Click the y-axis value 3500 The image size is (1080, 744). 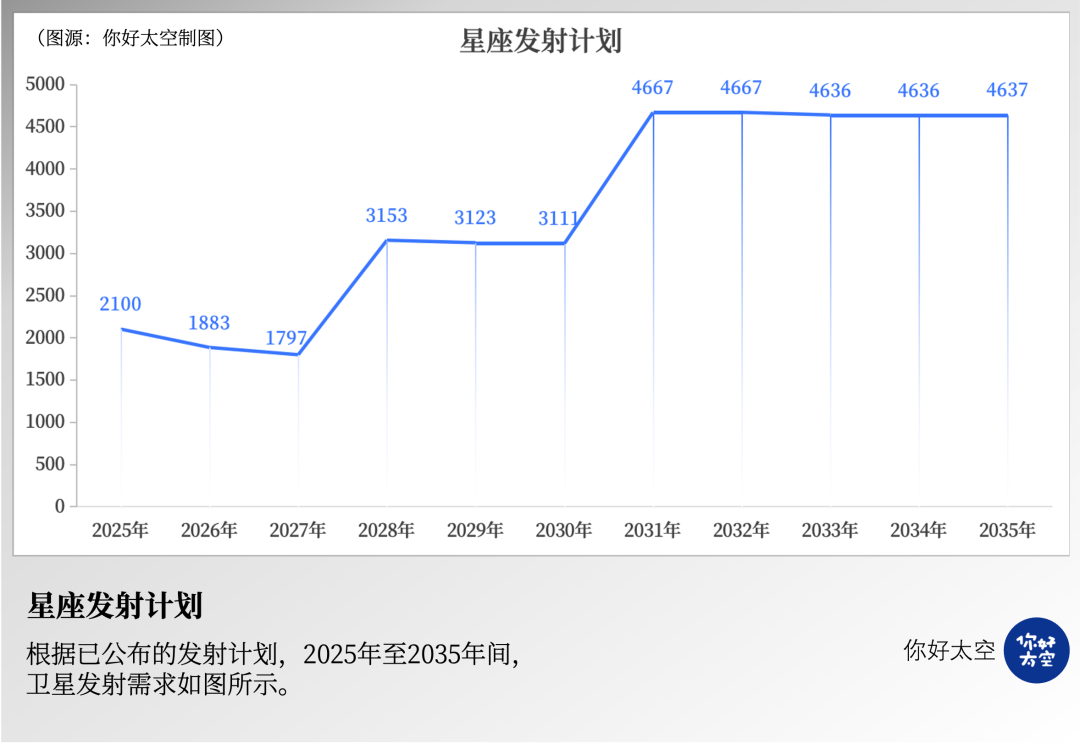[45, 211]
